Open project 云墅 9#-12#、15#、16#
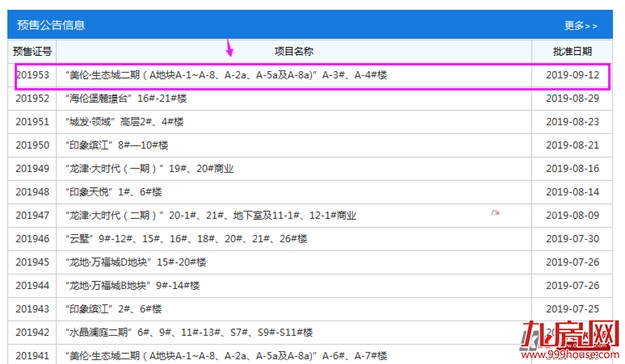The image size is (625, 364). [x=186, y=239]
